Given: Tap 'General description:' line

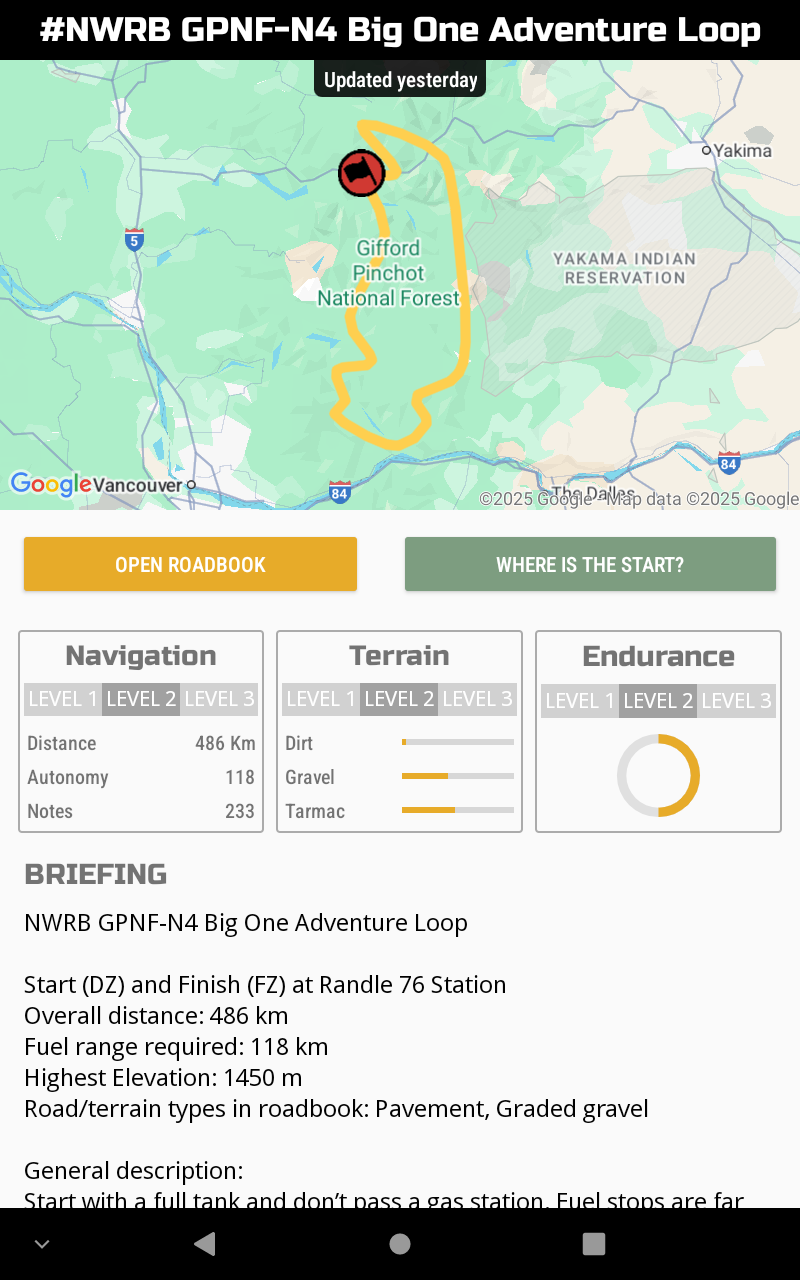Looking at the screenshot, I should 134,1171.
